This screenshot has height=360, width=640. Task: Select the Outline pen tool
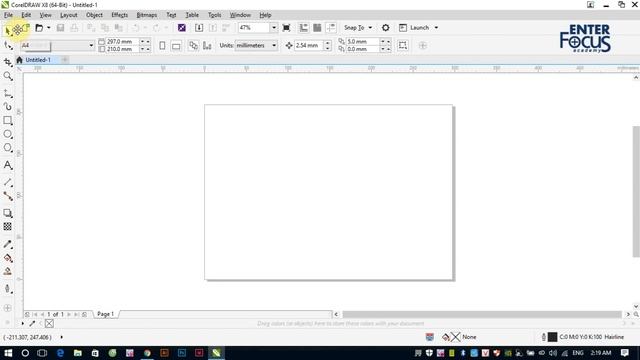[8, 289]
